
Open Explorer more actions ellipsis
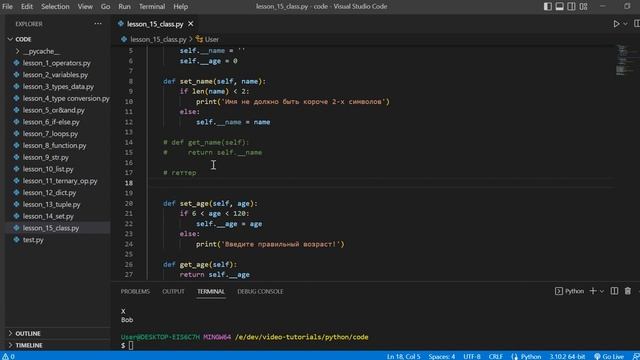pos(98,24)
